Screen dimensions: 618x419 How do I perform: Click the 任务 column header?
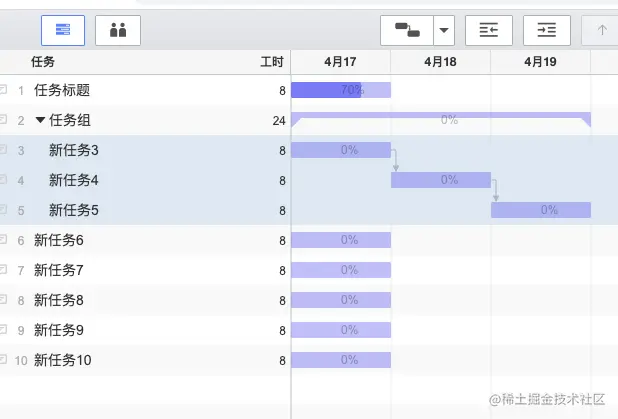tap(43, 61)
